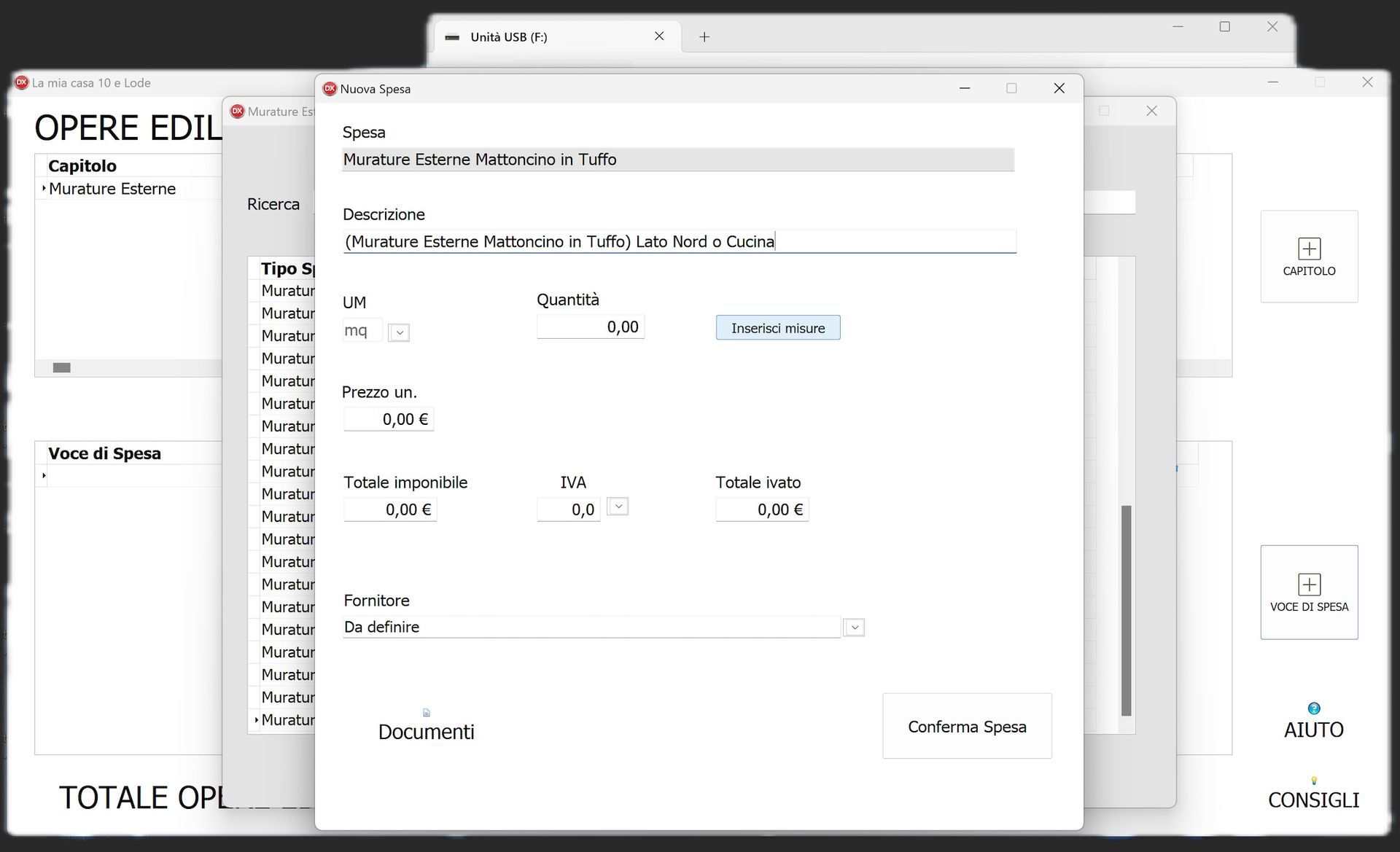Maximize the Explorer window

click(1225, 27)
